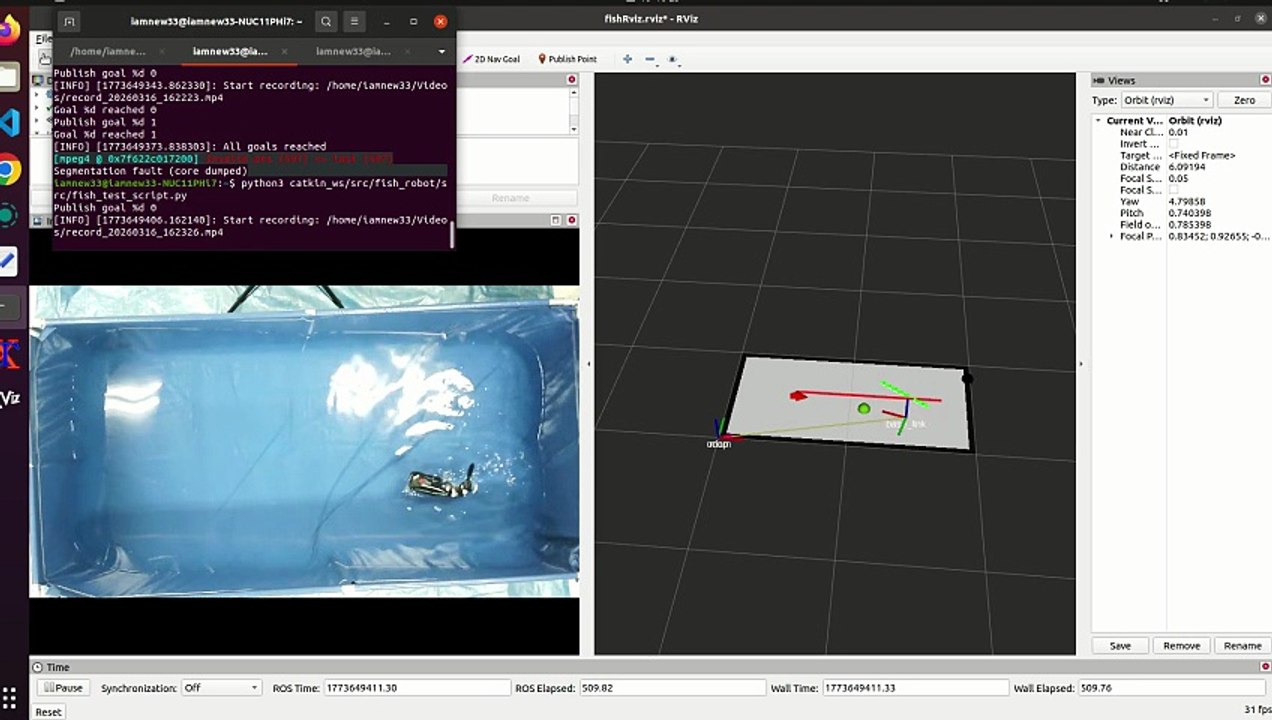The height and width of the screenshot is (720, 1272).
Task: Click the terminal scrollbar handle
Action: coord(453,235)
